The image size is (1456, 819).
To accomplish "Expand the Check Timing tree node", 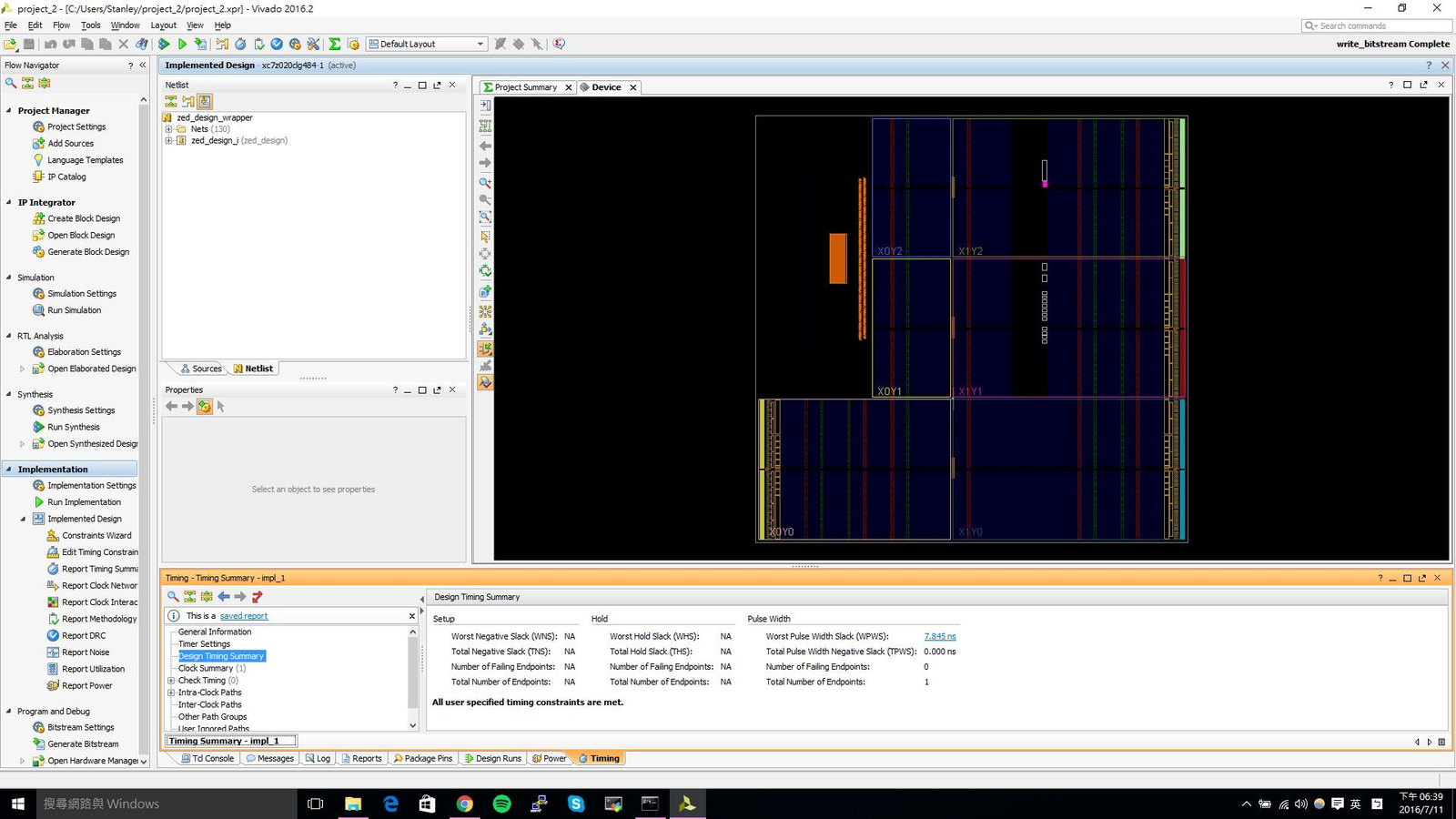I will point(171,681).
